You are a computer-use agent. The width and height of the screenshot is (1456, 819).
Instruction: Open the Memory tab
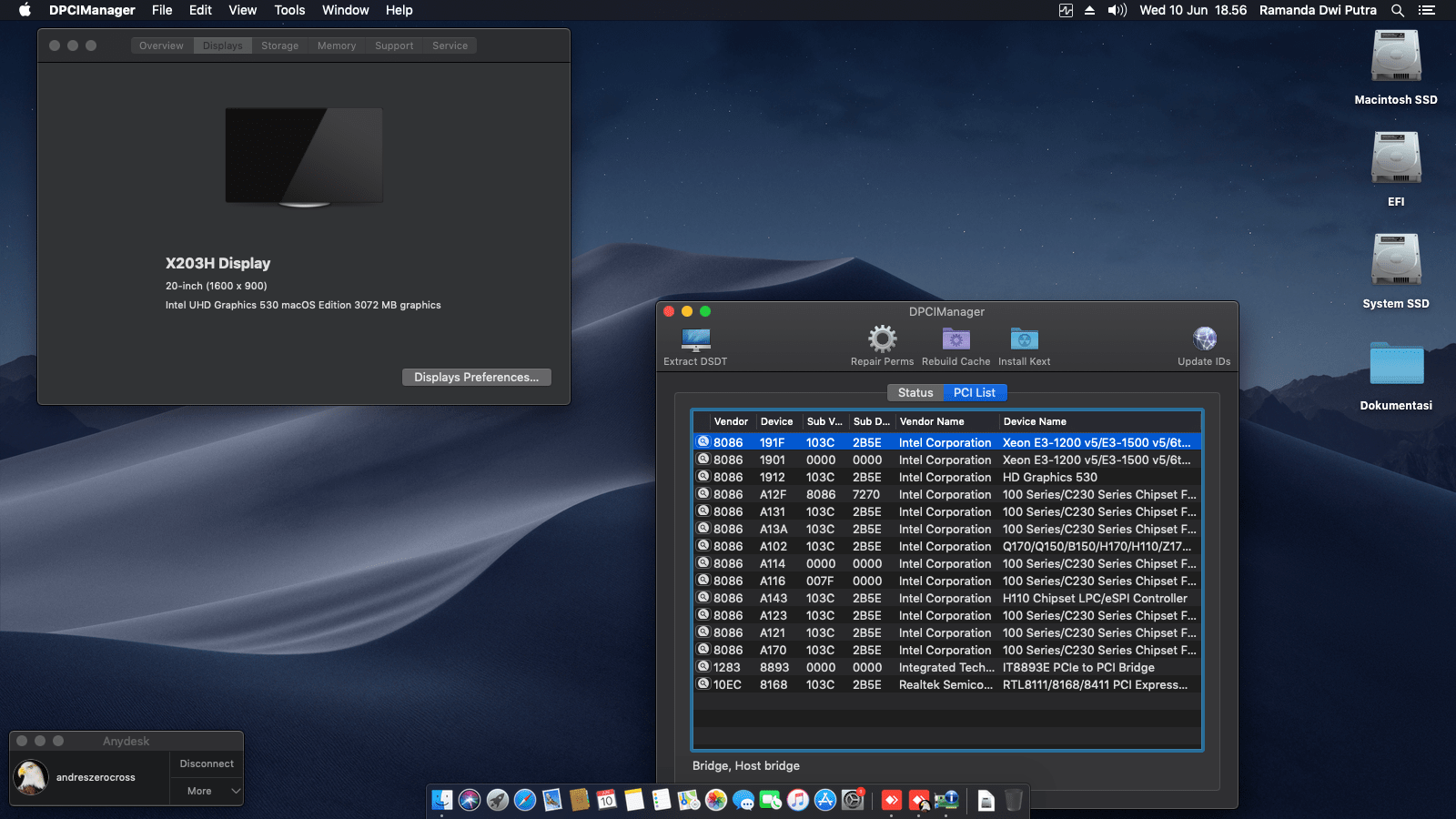tap(337, 45)
